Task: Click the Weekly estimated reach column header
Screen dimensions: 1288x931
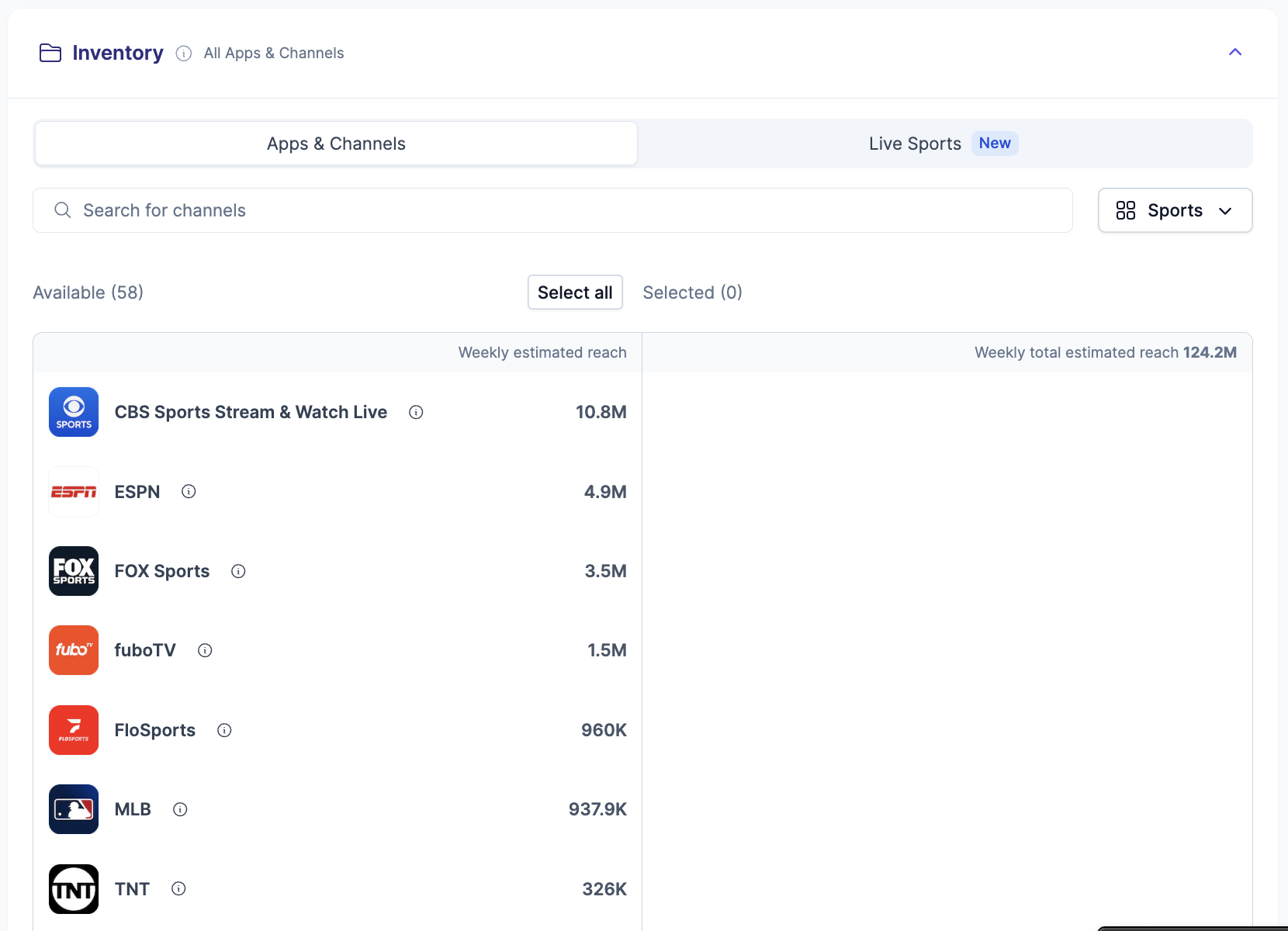Action: click(542, 352)
